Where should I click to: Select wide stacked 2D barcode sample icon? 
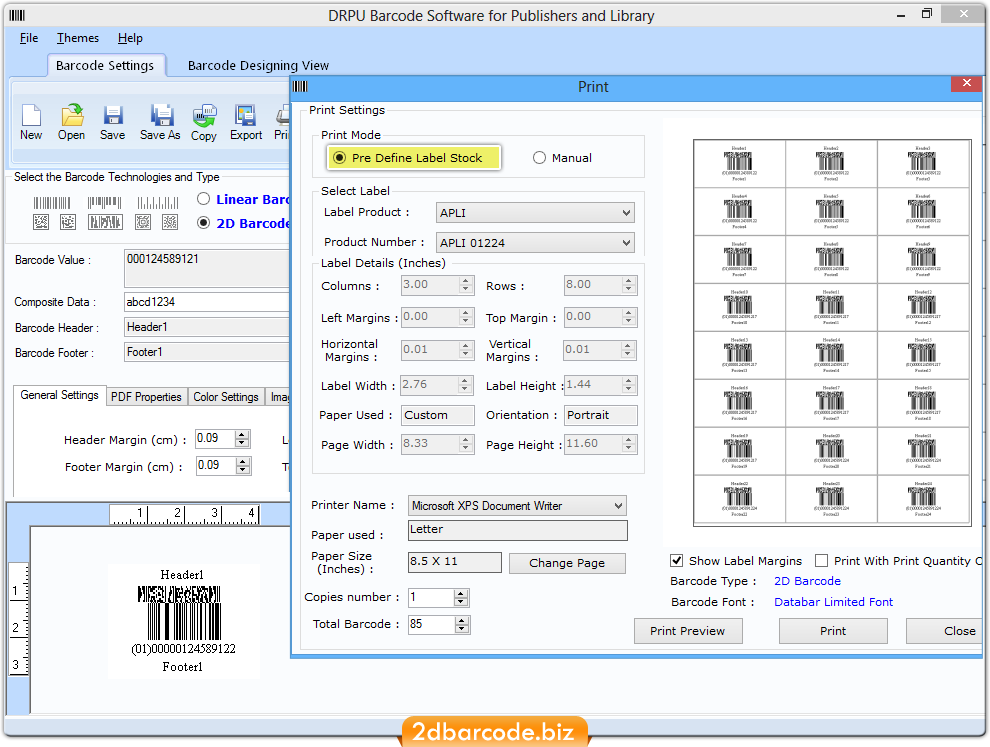tap(105, 222)
